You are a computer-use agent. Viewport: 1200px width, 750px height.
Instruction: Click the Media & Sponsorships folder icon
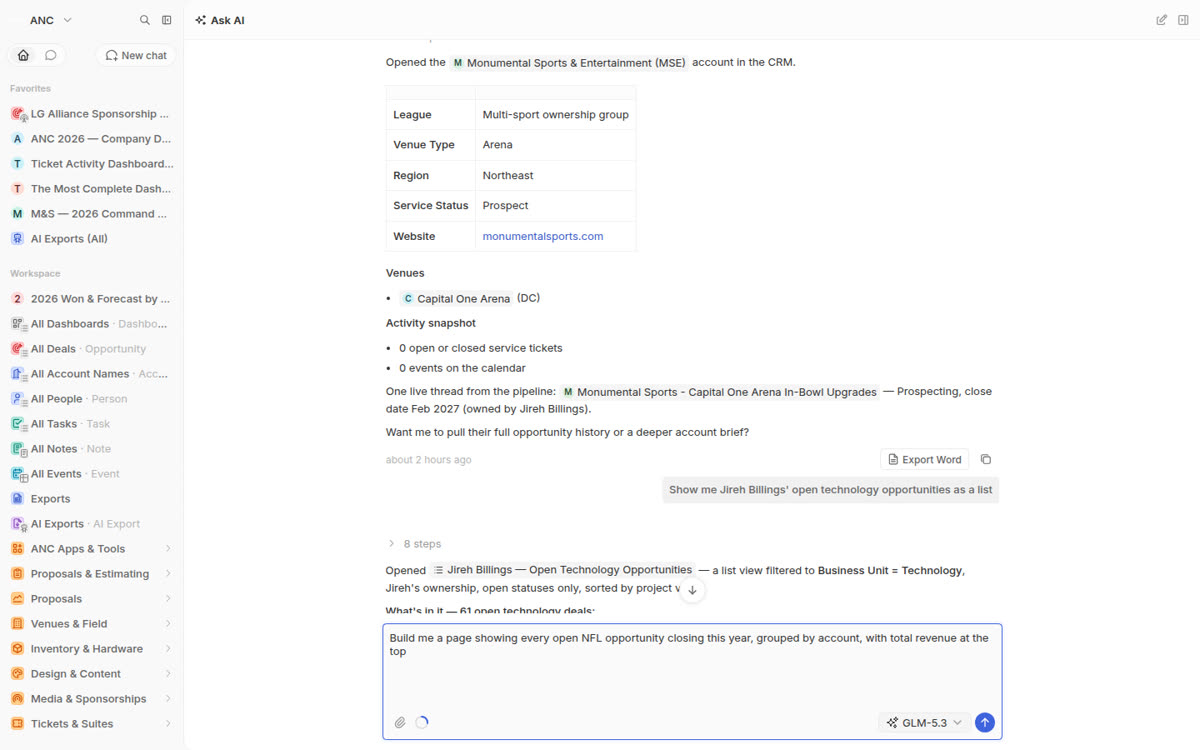pyautogui.click(x=18, y=699)
